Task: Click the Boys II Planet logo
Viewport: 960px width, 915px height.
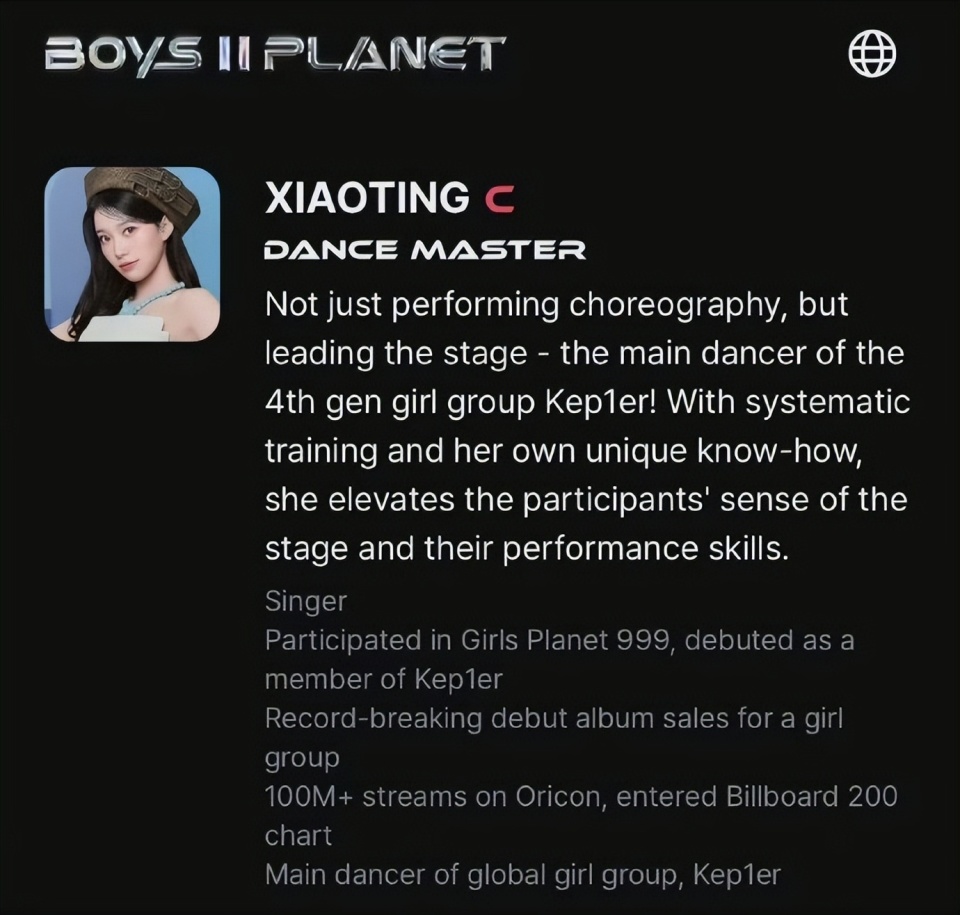Action: pos(275,56)
